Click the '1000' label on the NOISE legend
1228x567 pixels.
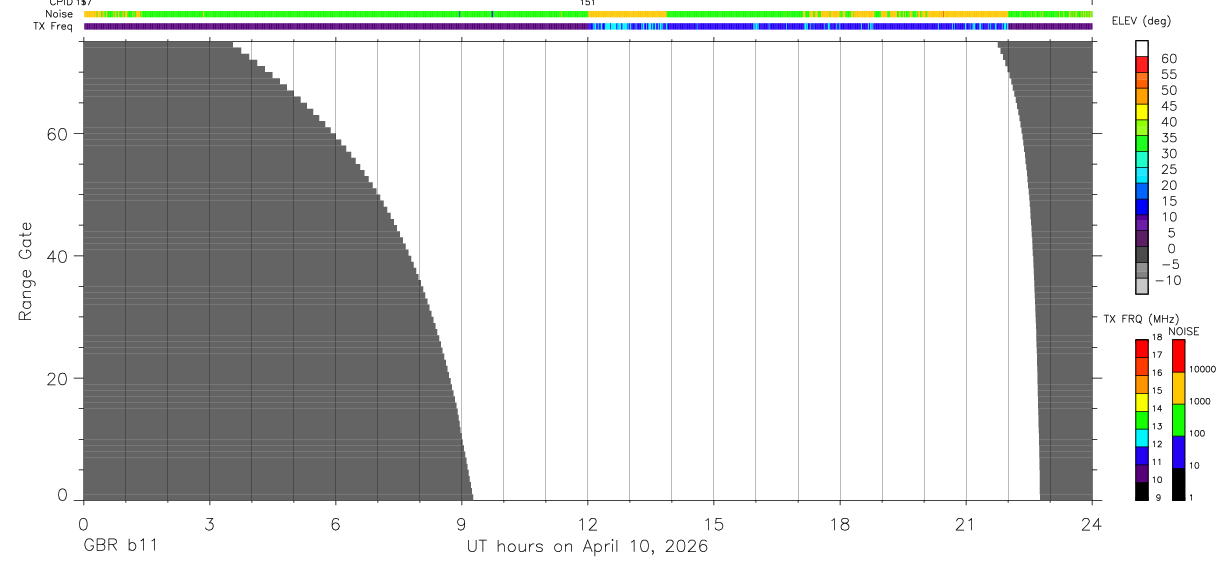(x=1198, y=401)
